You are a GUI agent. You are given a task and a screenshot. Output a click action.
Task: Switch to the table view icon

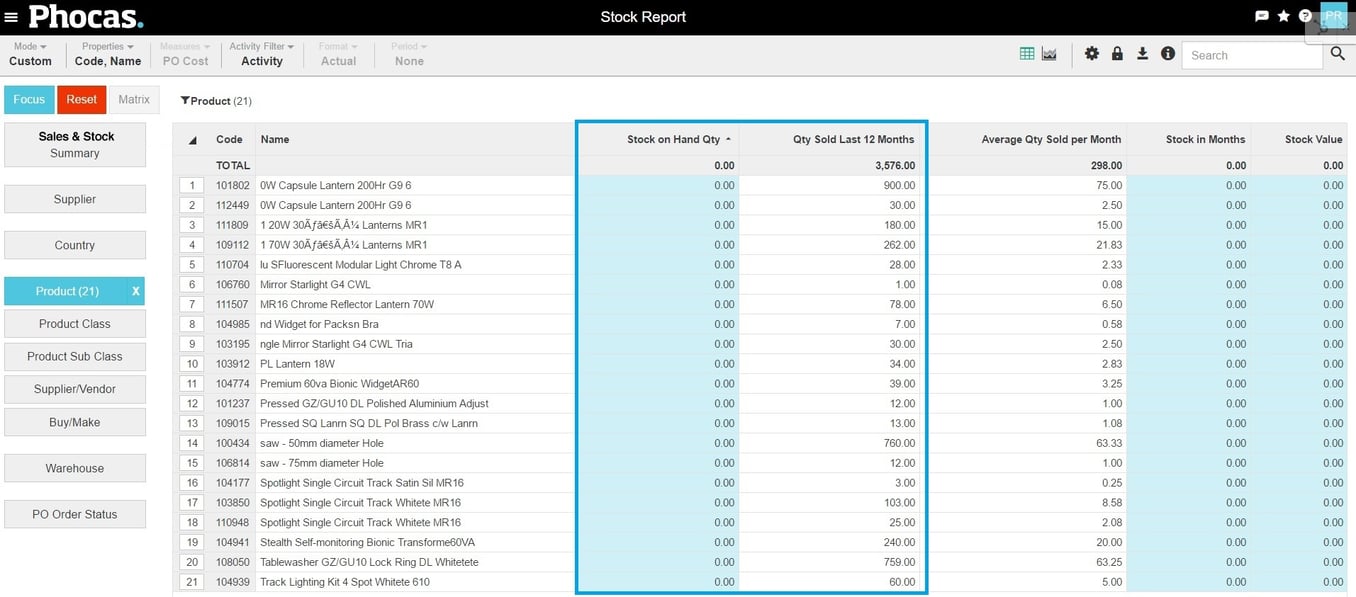click(1026, 53)
